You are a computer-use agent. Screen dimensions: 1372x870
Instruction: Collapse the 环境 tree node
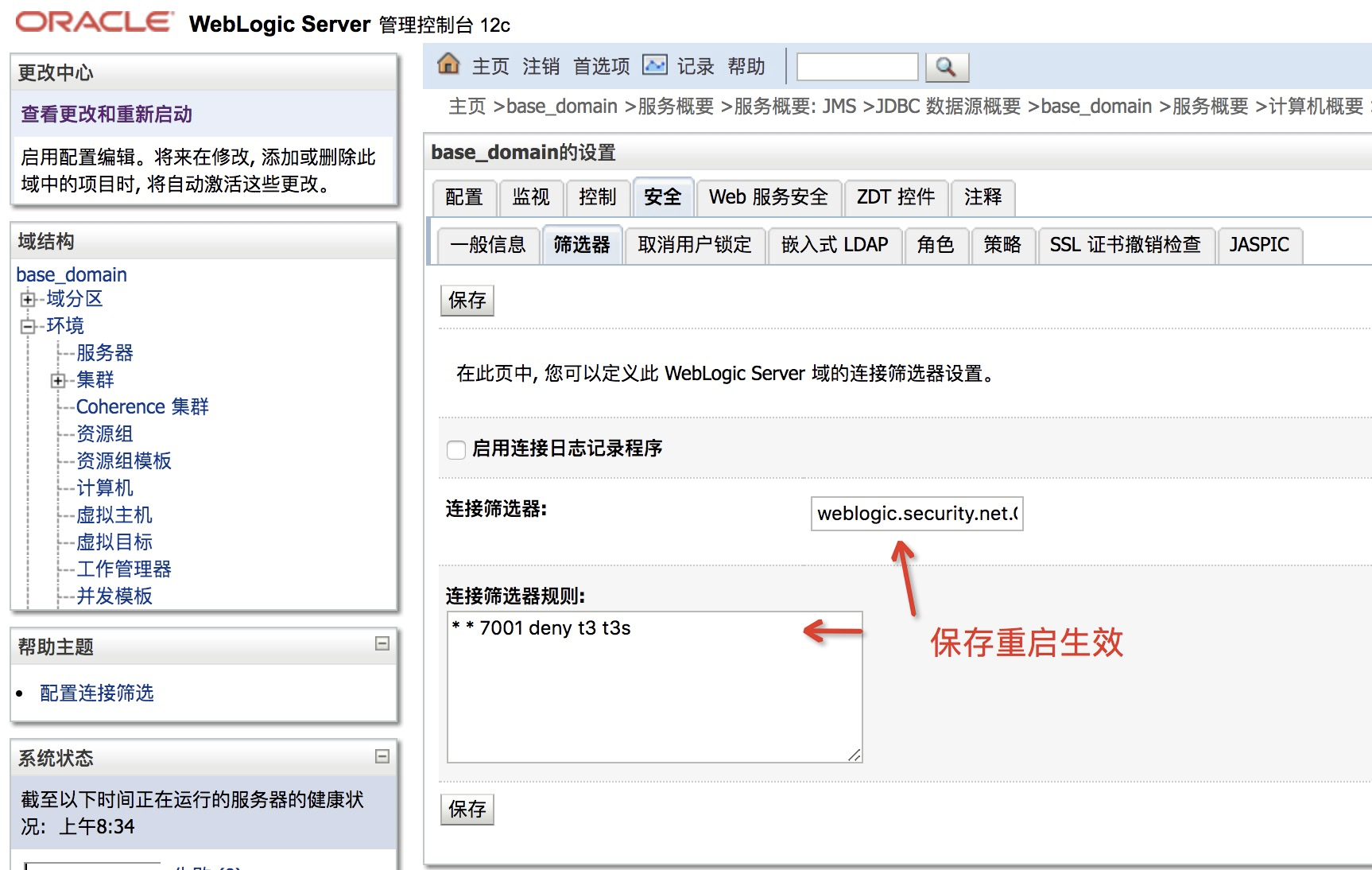29,326
